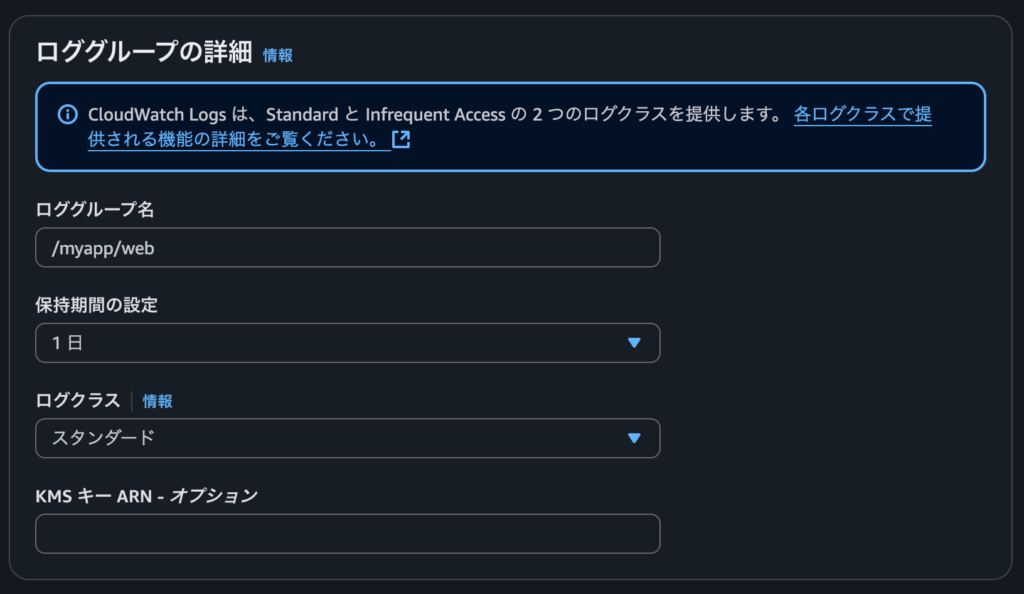Click the CloudWatch Logs text in banner

pos(157,115)
